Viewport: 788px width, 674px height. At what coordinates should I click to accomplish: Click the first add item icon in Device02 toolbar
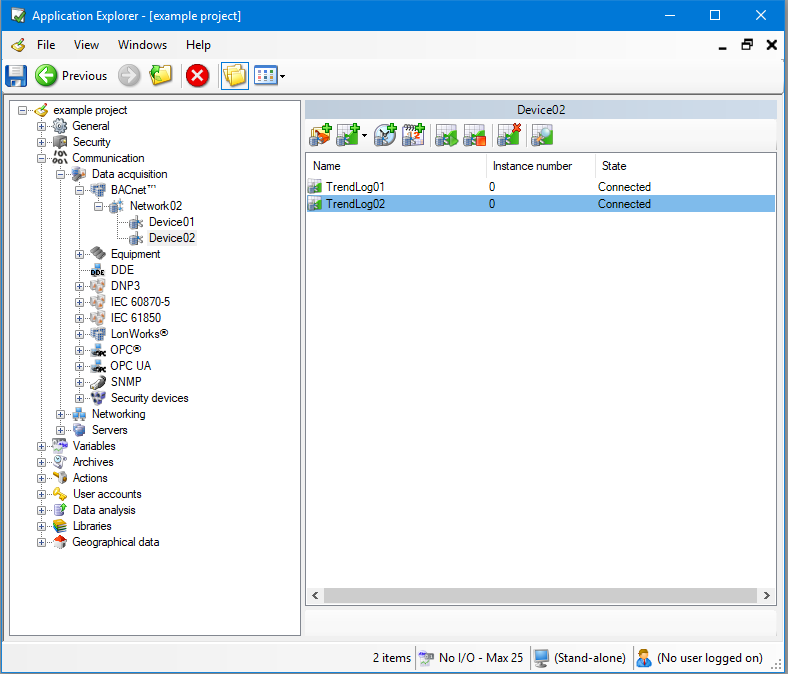click(320, 136)
